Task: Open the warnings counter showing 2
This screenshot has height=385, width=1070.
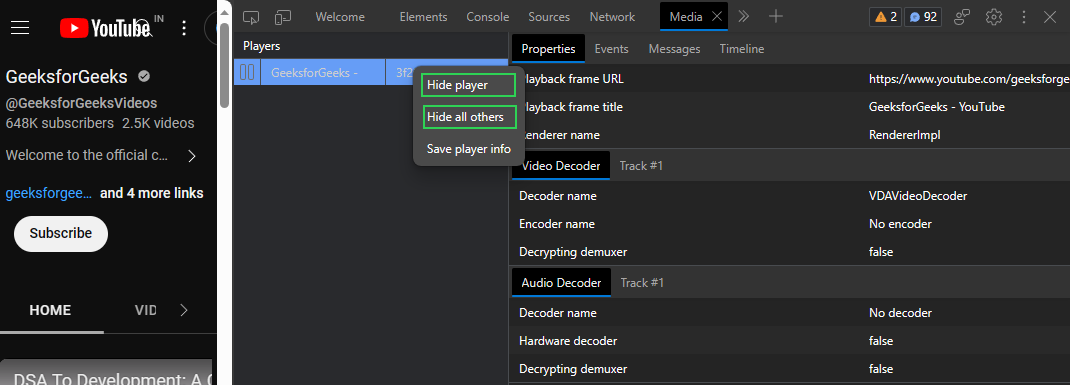Action: pos(886,17)
